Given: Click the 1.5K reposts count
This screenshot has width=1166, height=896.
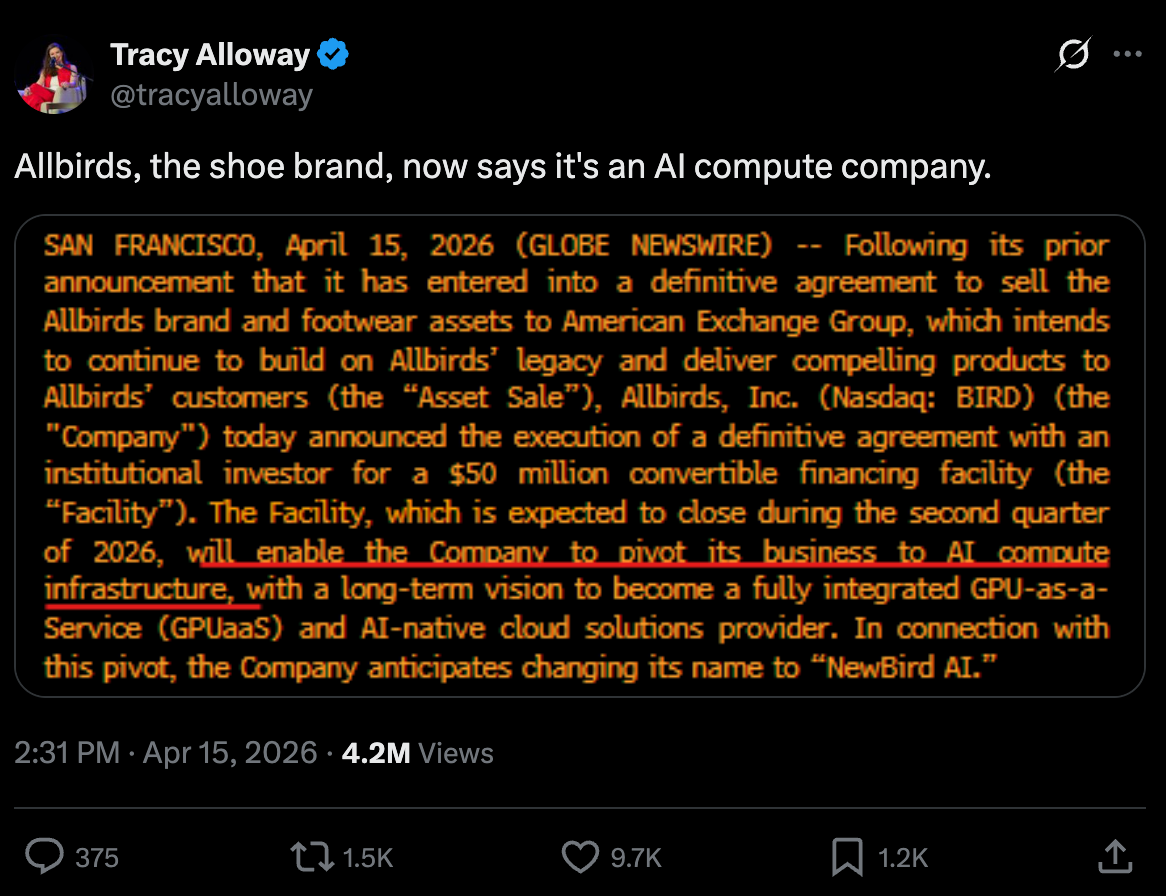Looking at the screenshot, I should coord(368,857).
